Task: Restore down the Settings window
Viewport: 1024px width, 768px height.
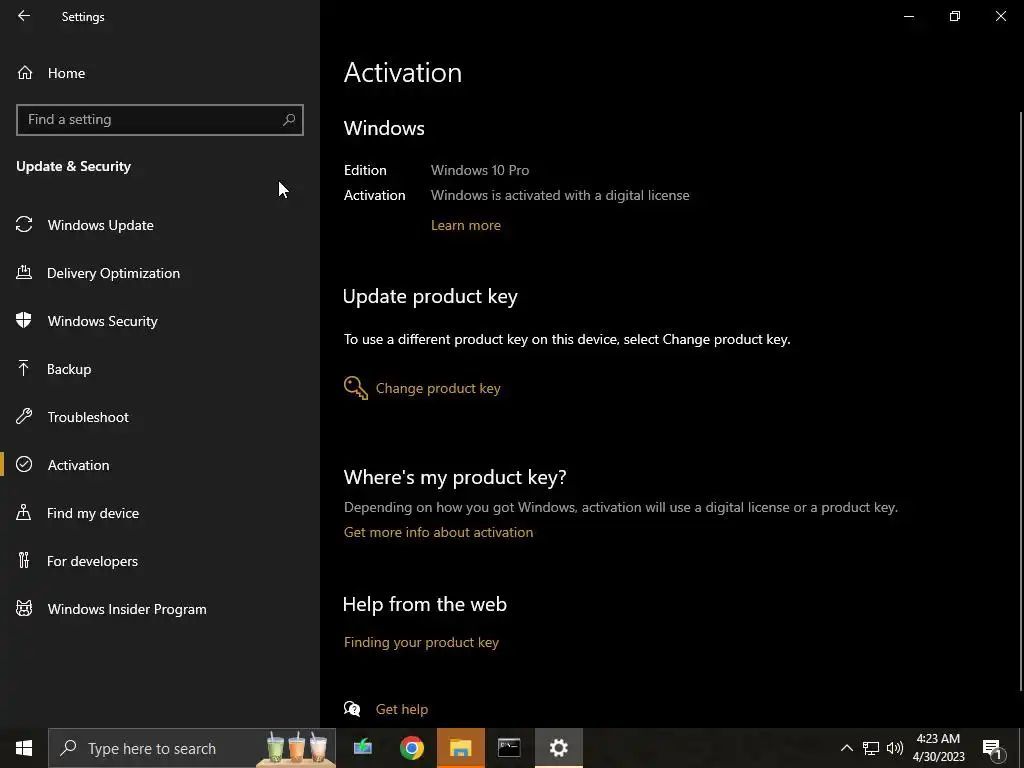Action: click(955, 16)
